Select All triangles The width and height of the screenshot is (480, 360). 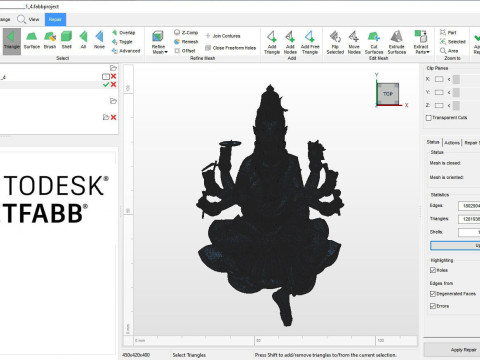click(83, 41)
